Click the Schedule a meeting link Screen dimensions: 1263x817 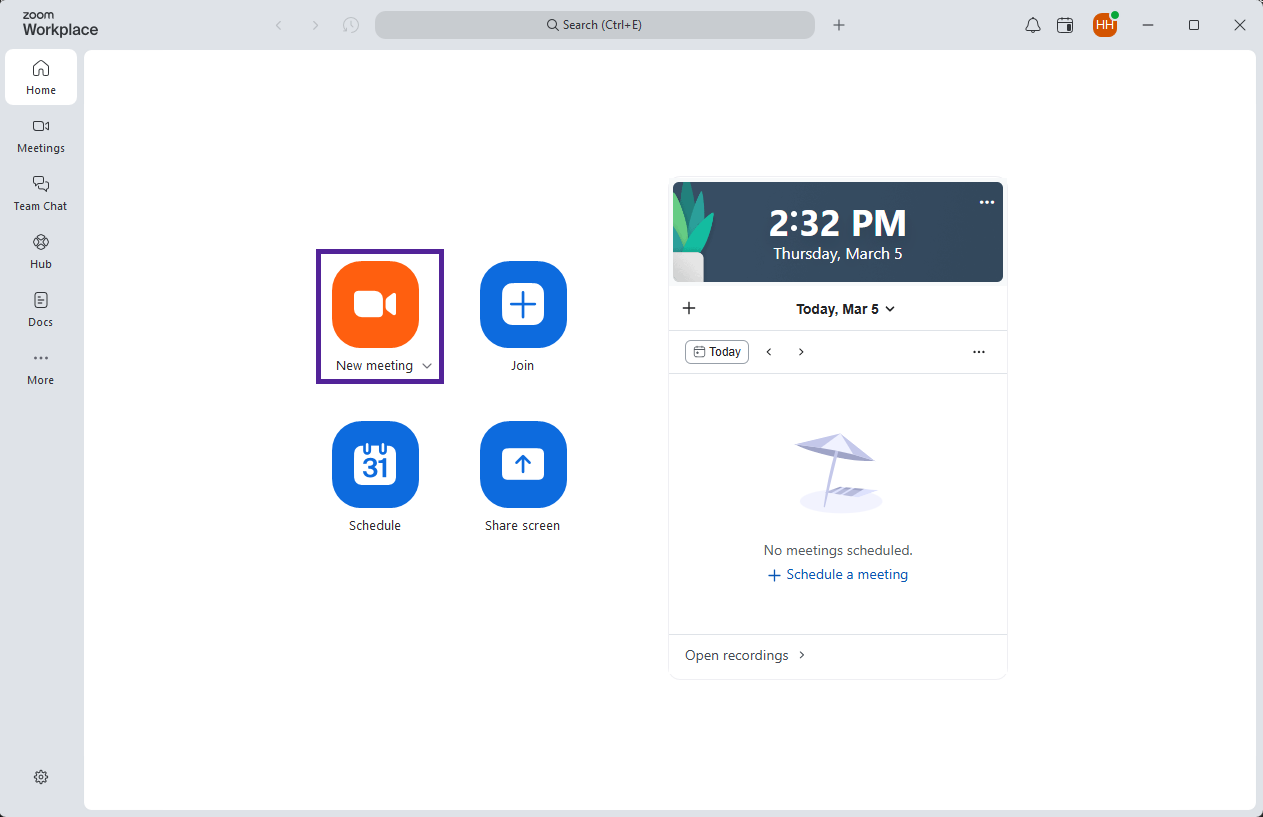[x=837, y=574]
